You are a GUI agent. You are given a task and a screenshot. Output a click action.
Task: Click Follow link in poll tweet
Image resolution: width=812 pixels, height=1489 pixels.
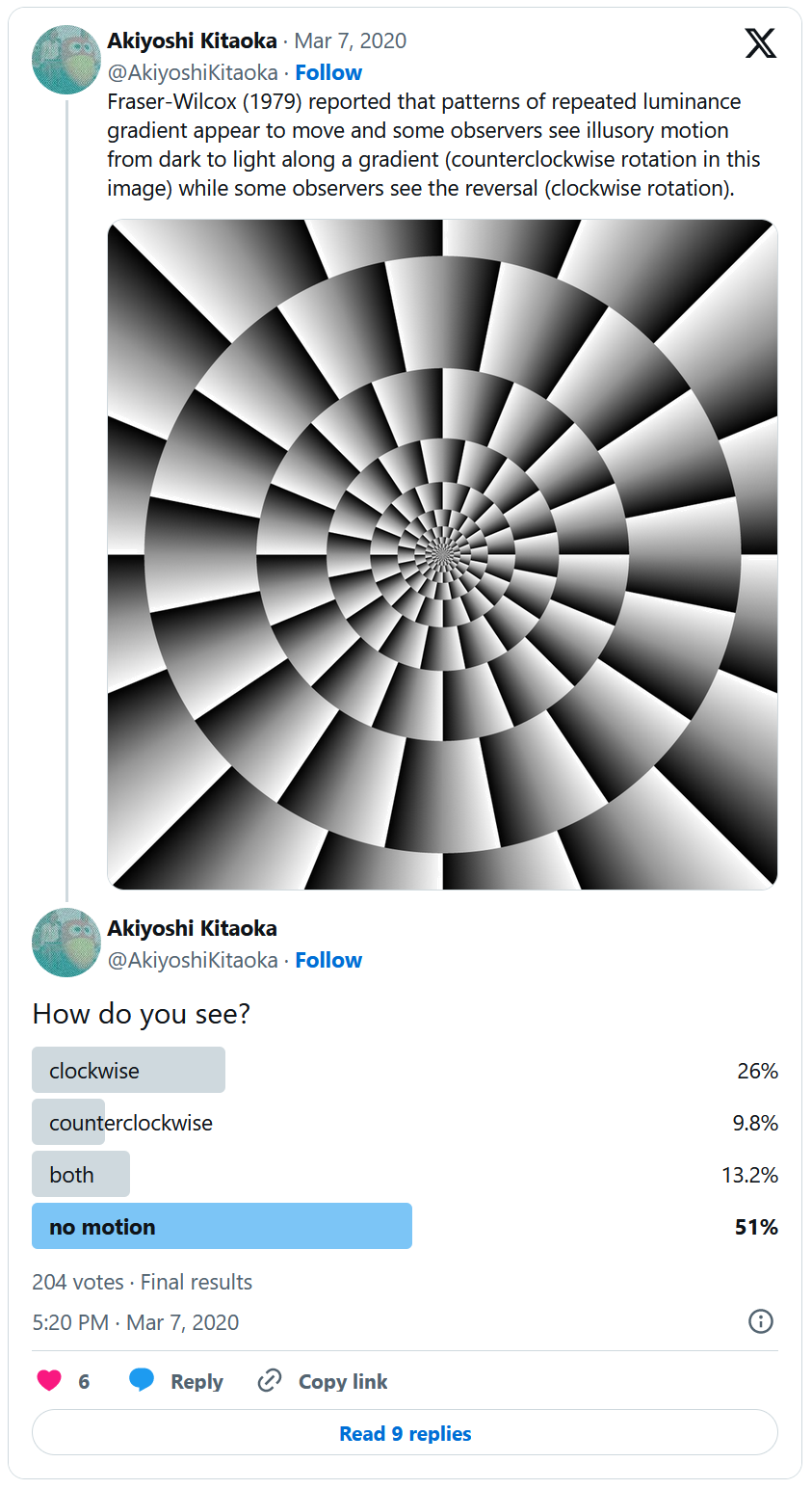tap(328, 960)
